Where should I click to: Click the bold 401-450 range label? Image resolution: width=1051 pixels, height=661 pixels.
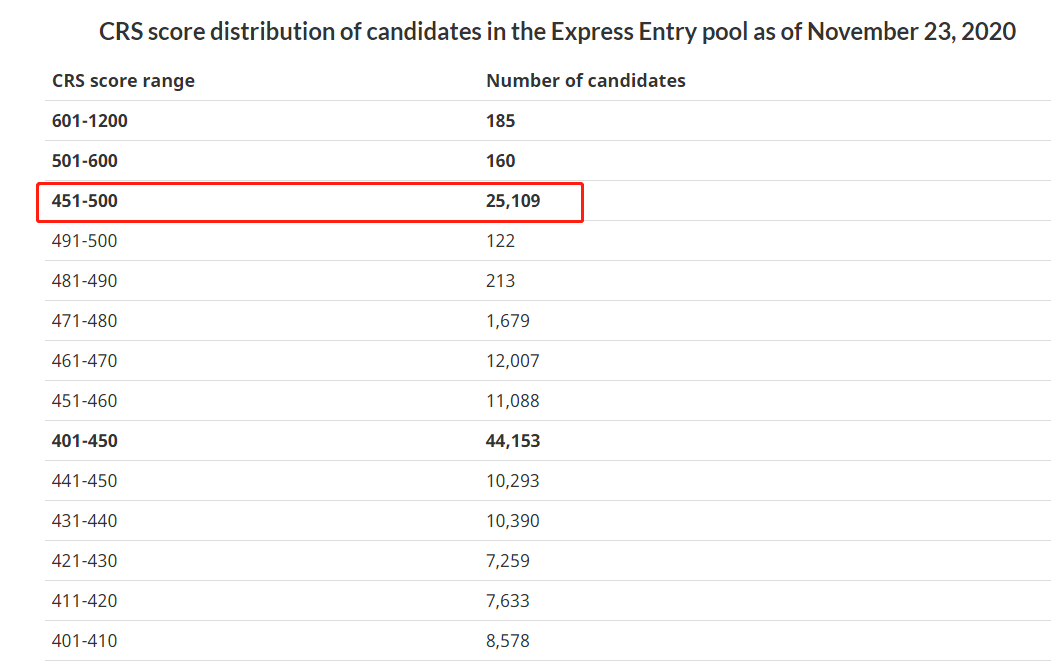point(84,441)
